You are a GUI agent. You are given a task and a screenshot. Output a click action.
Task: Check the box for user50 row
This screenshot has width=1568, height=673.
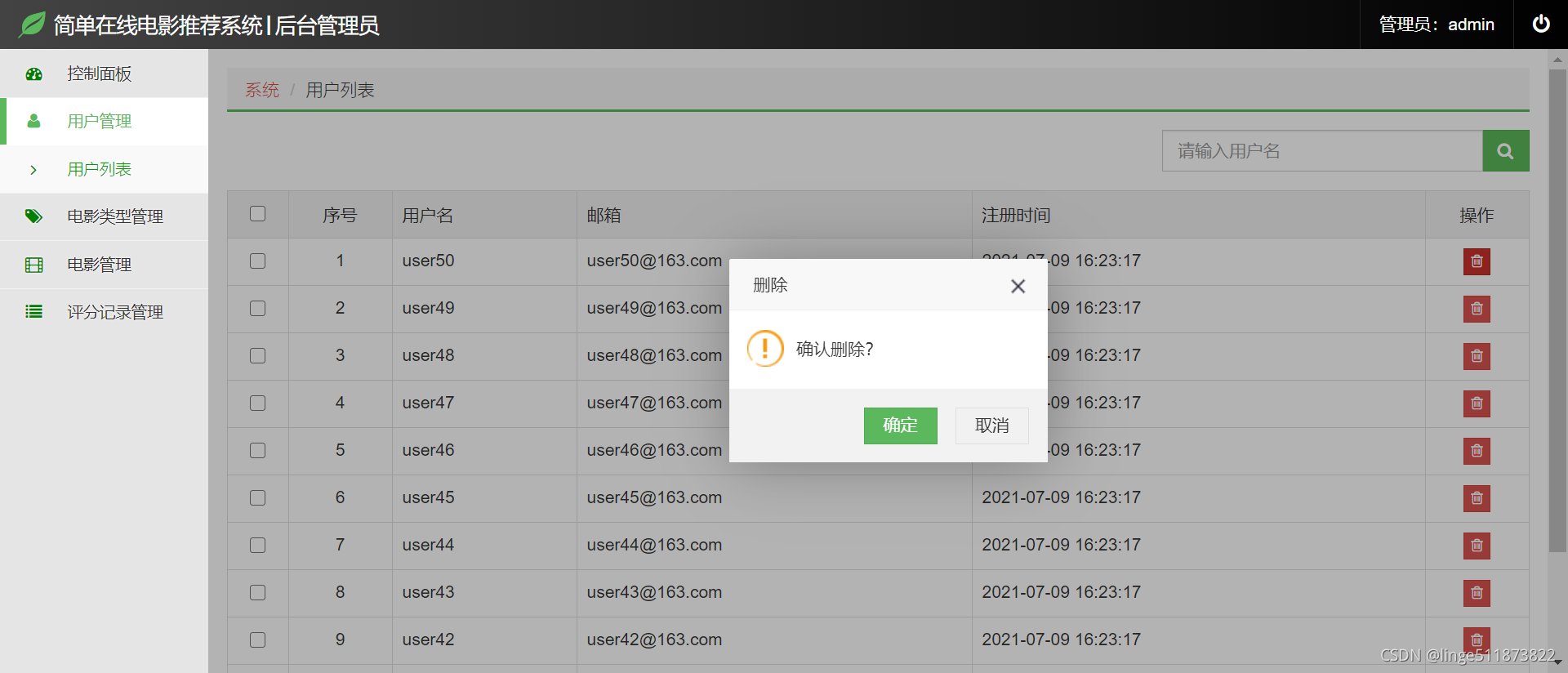tap(258, 261)
